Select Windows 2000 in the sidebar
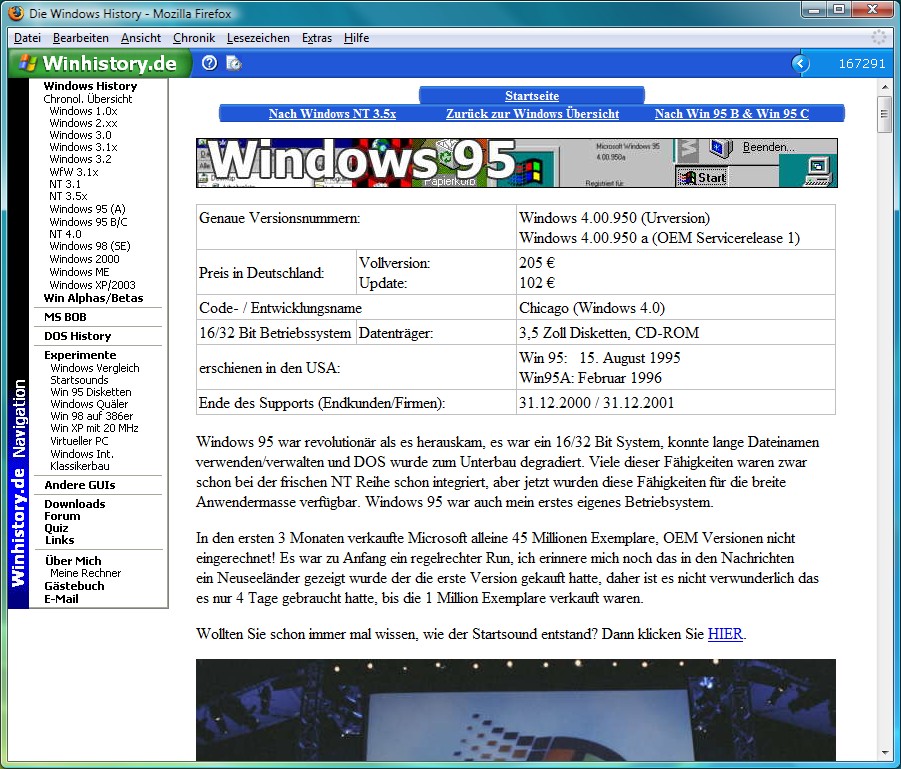The width and height of the screenshot is (901, 769). (x=84, y=259)
